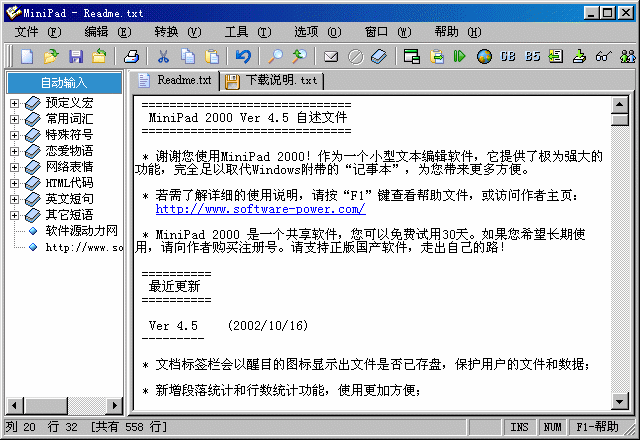Expand the 常用词汇 tree node
Image resolution: width=640 pixels, height=440 pixels.
point(14,119)
